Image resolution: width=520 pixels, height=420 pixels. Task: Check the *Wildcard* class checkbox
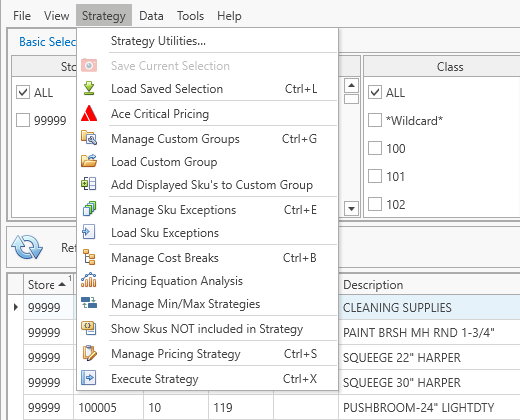[x=375, y=120]
